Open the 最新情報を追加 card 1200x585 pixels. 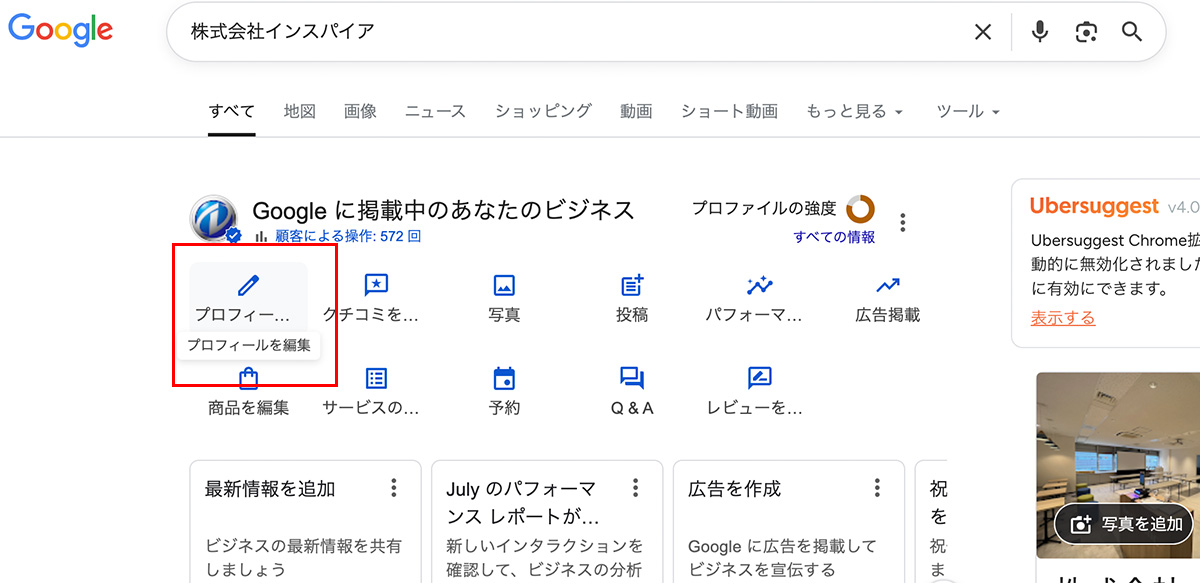click(306, 522)
